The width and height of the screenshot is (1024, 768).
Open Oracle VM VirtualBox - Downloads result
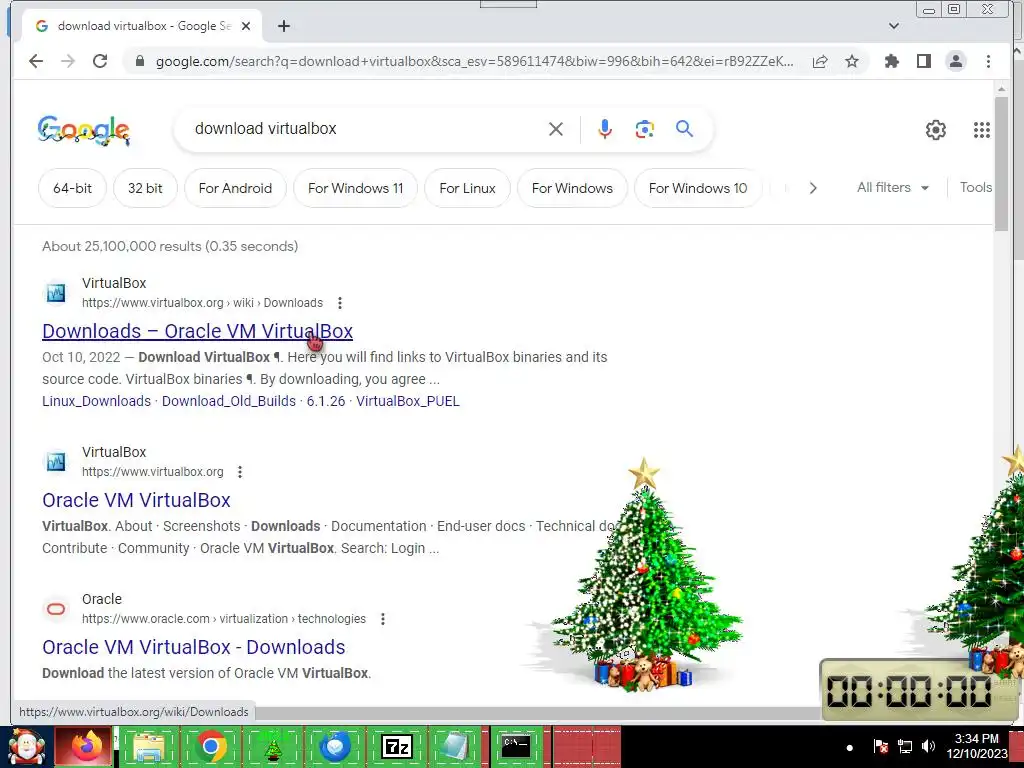coord(194,647)
